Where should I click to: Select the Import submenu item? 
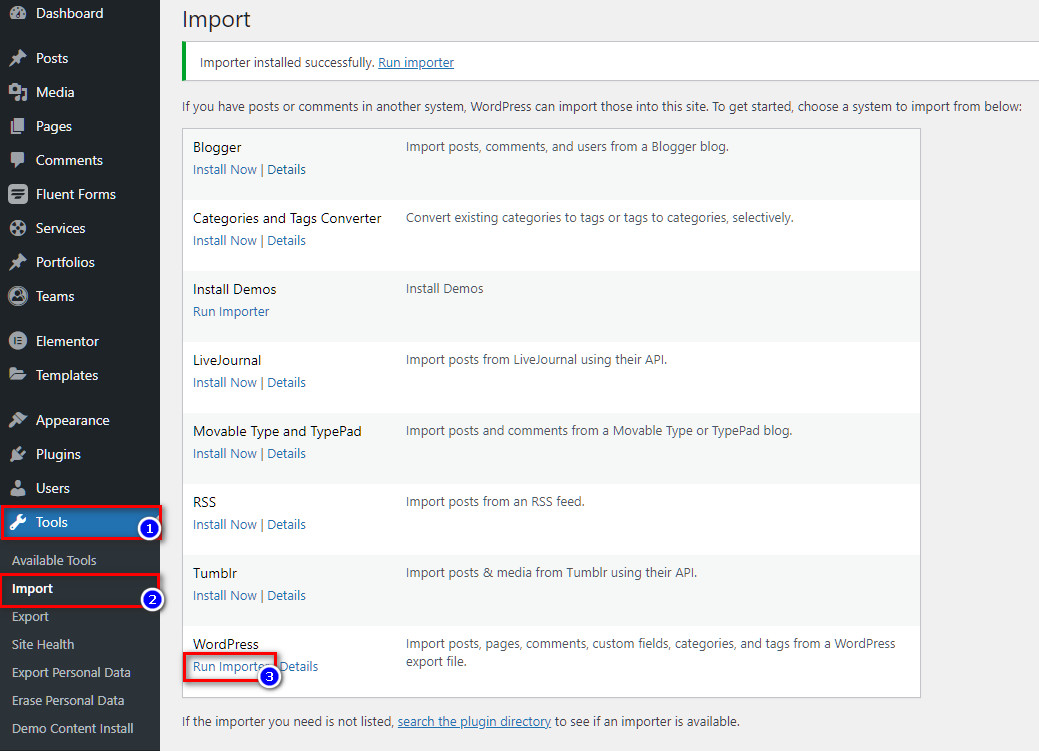pyautogui.click(x=32, y=589)
